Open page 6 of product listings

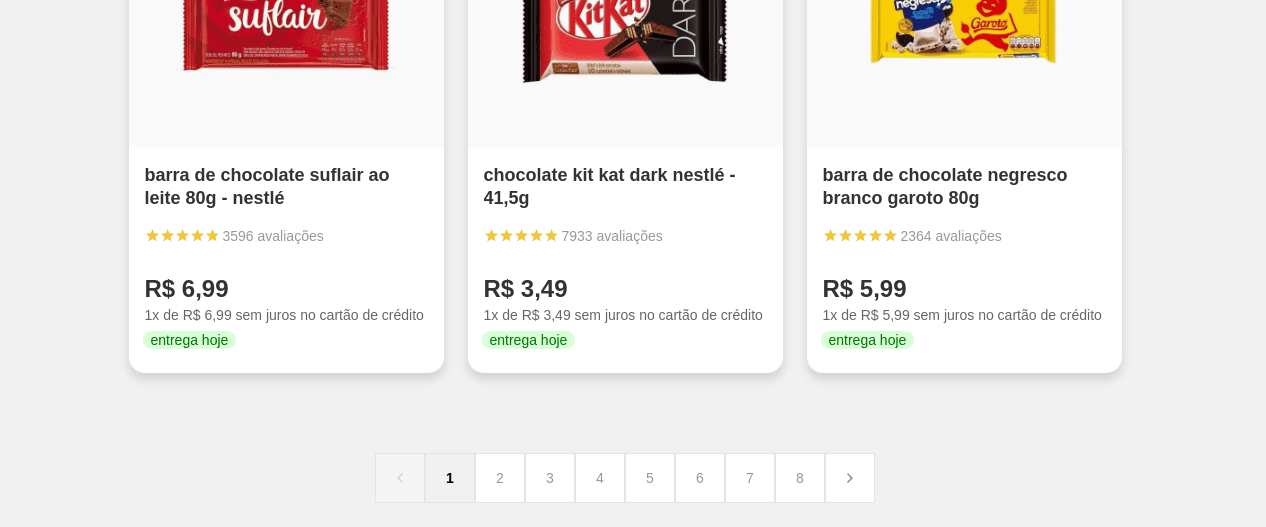pyautogui.click(x=700, y=478)
